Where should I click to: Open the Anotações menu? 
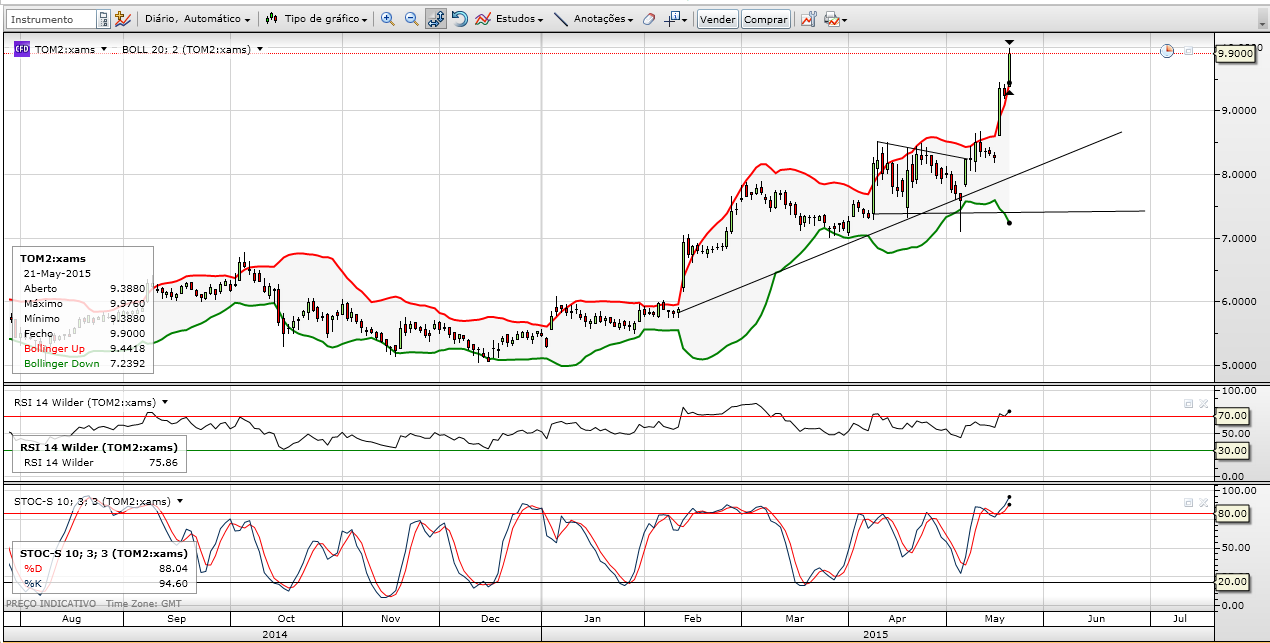pyautogui.click(x=603, y=19)
